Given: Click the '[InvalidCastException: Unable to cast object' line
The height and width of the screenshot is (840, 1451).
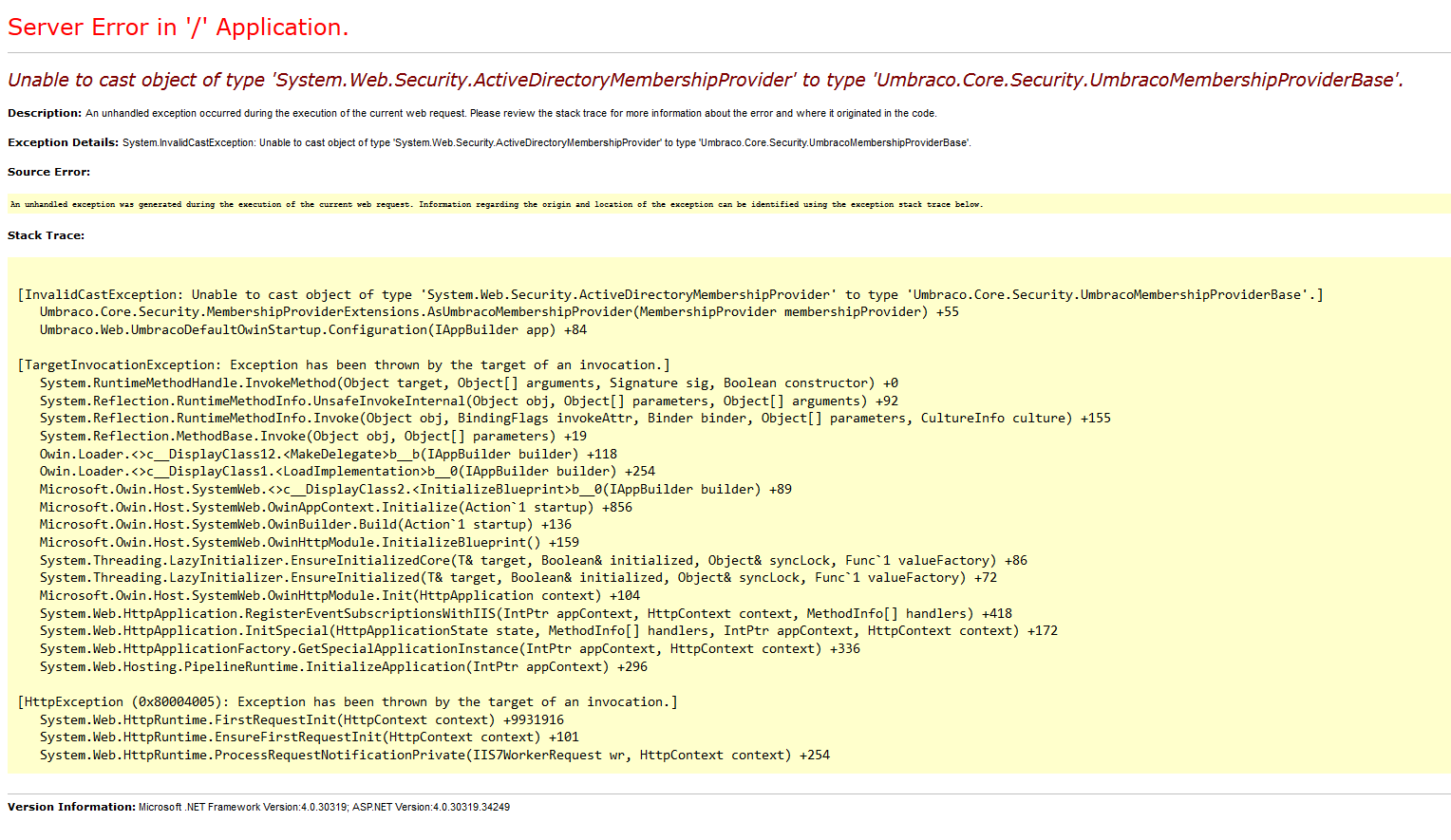Looking at the screenshot, I should (670, 295).
